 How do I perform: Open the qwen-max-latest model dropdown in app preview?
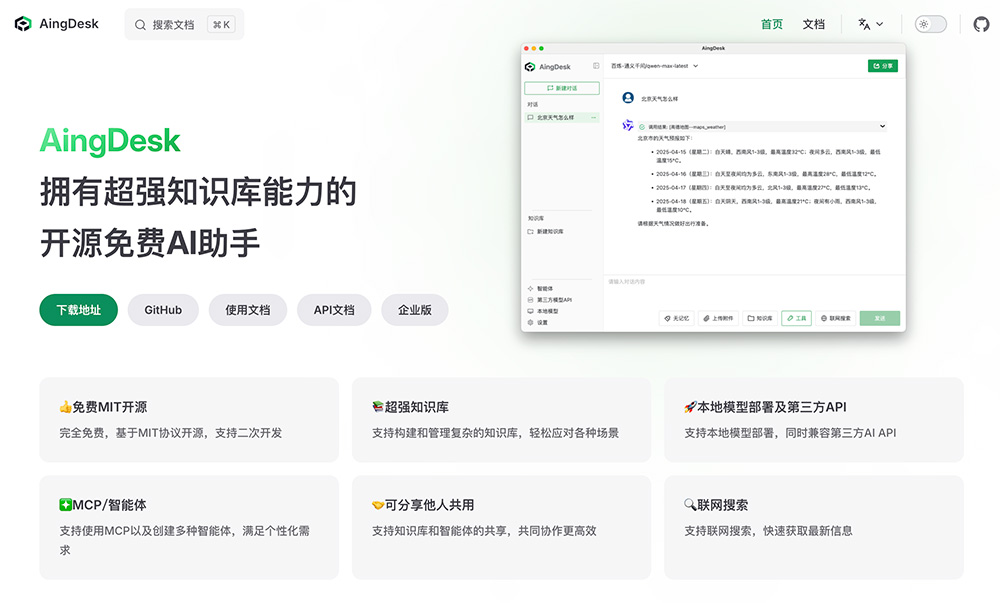655,66
